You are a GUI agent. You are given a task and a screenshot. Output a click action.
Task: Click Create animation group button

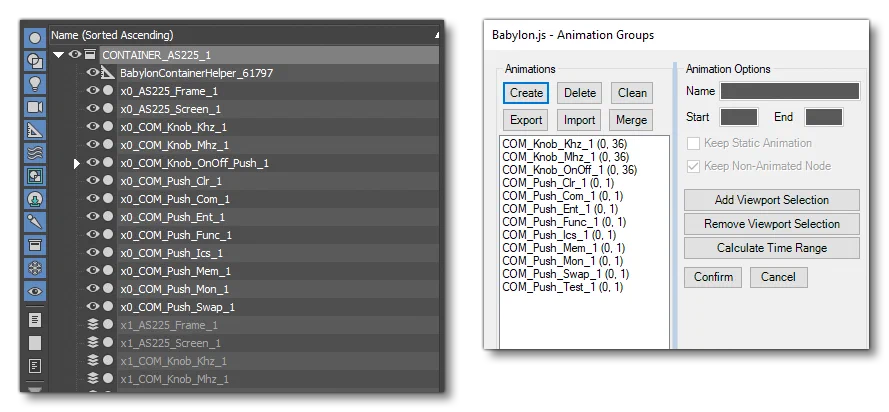[x=526, y=93]
